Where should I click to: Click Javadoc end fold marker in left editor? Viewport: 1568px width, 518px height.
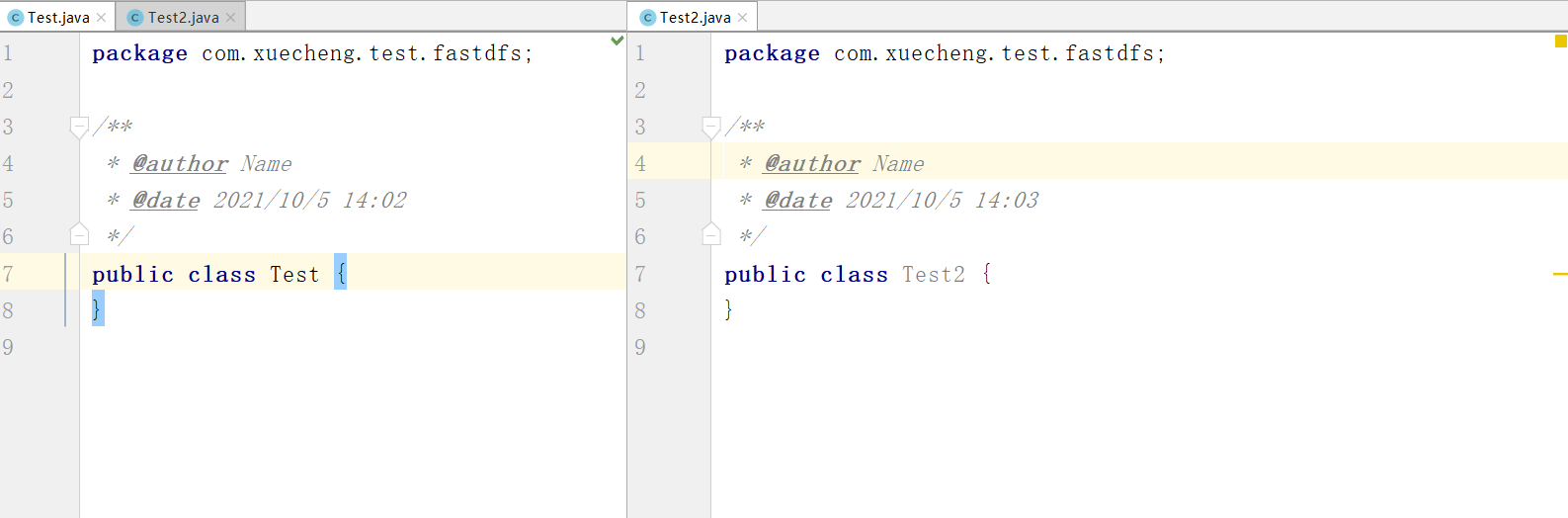(x=80, y=234)
